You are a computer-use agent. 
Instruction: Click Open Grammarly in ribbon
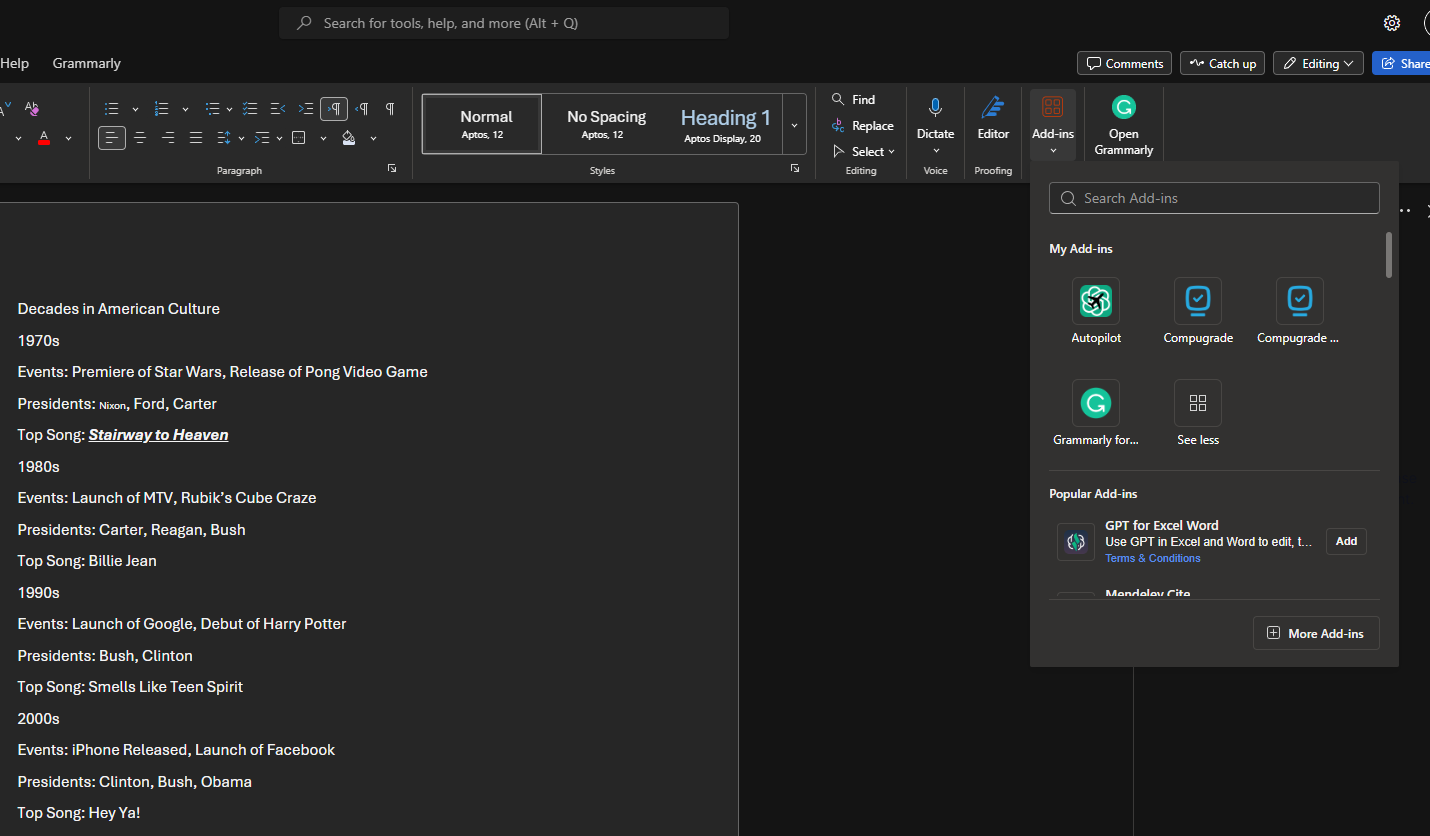[x=1124, y=124]
